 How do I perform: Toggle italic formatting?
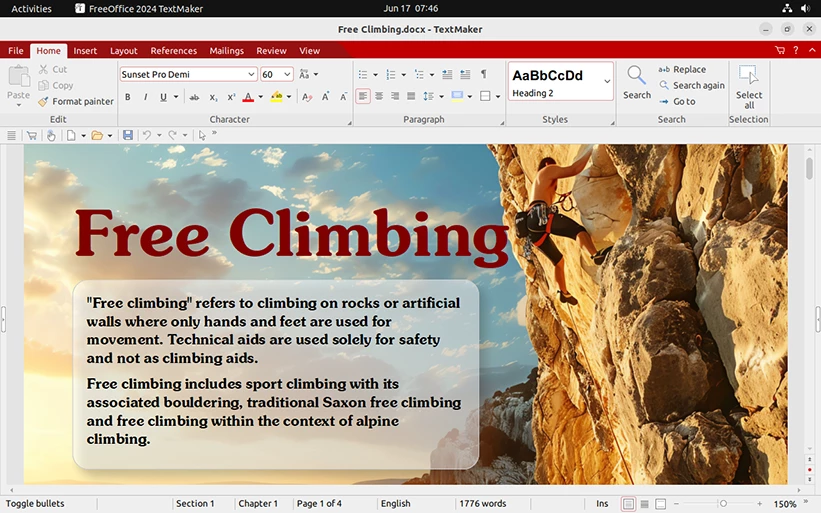click(x=145, y=97)
